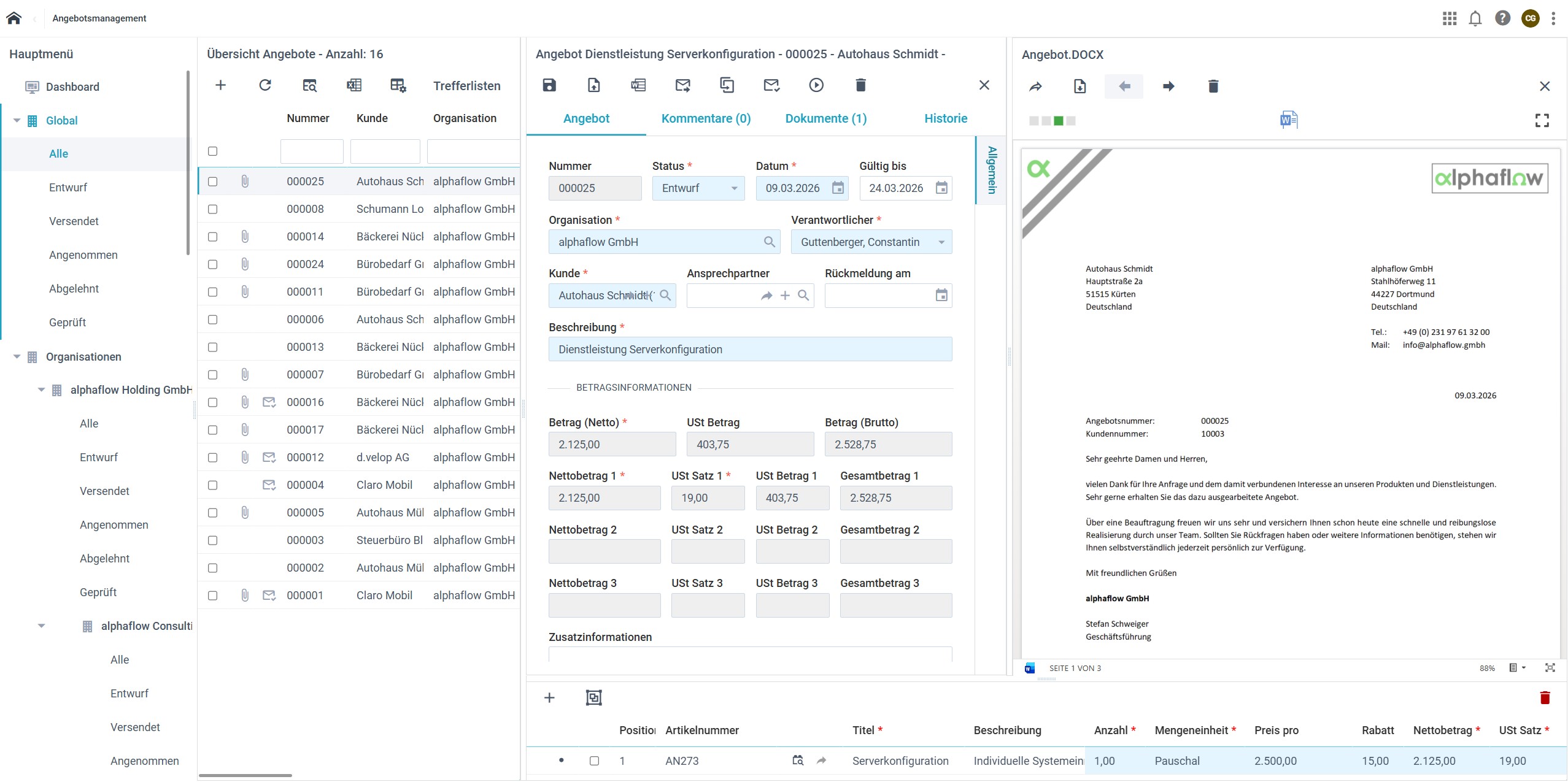1568x782 pixels.
Task: Click the Word icon above document preview
Action: 1288,120
